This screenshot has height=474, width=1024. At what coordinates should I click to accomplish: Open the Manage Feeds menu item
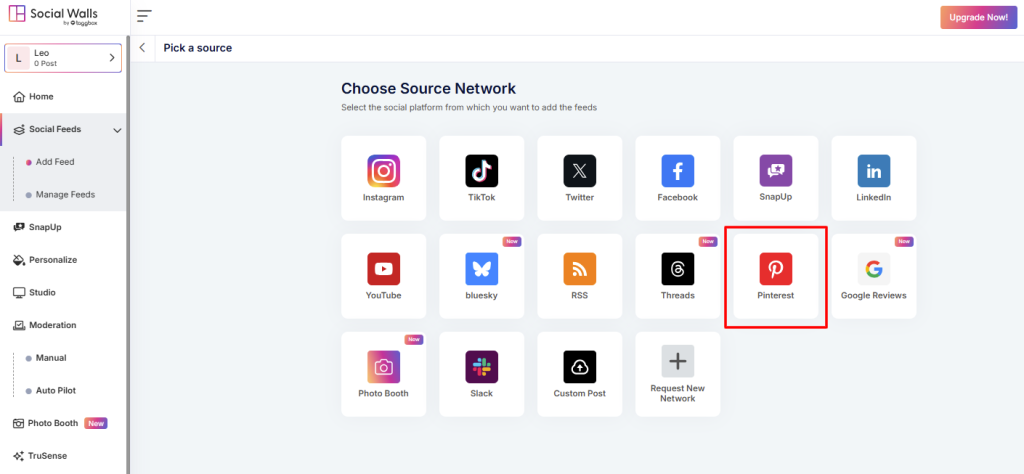tap(65, 194)
